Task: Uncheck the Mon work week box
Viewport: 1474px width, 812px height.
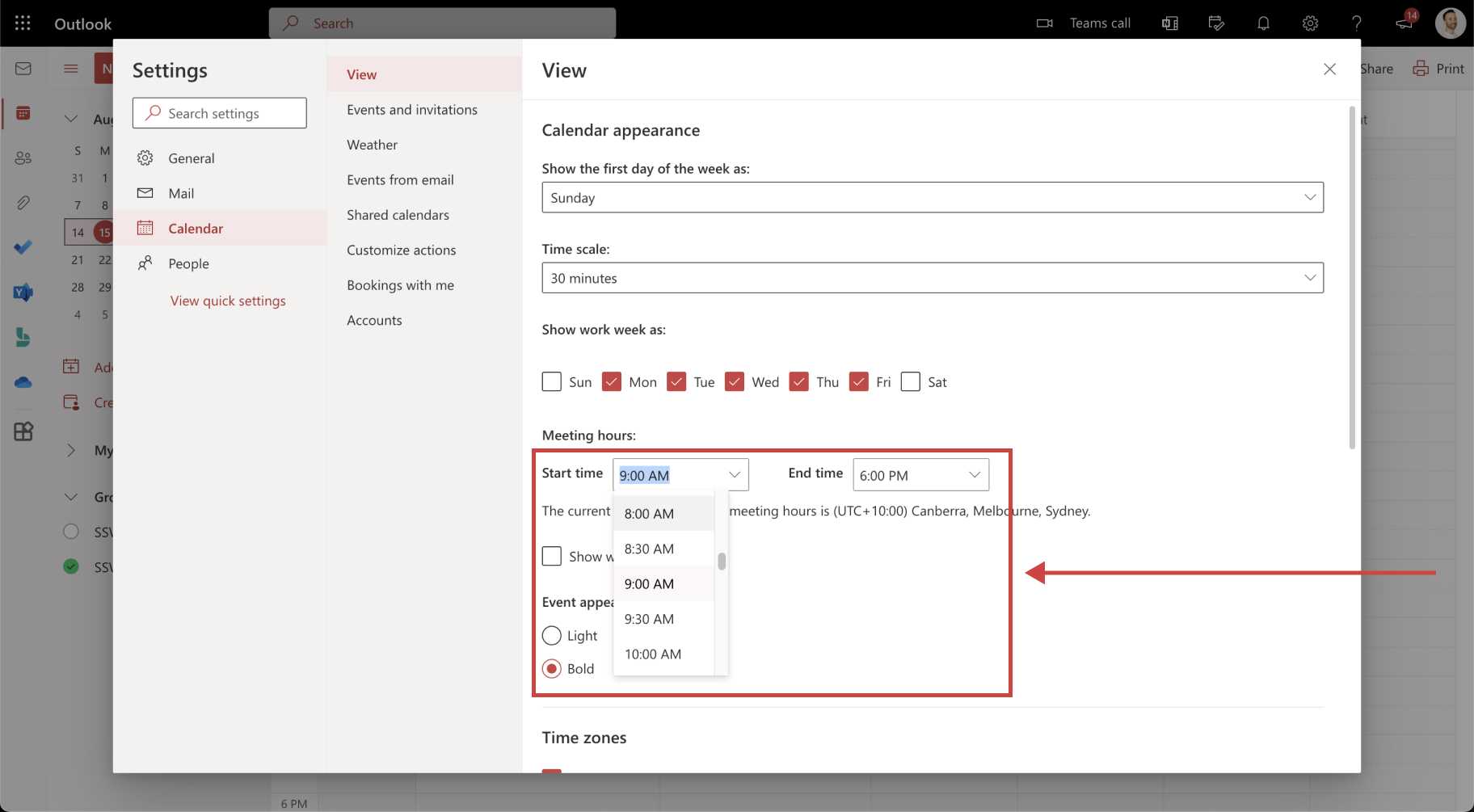Action: tap(612, 381)
